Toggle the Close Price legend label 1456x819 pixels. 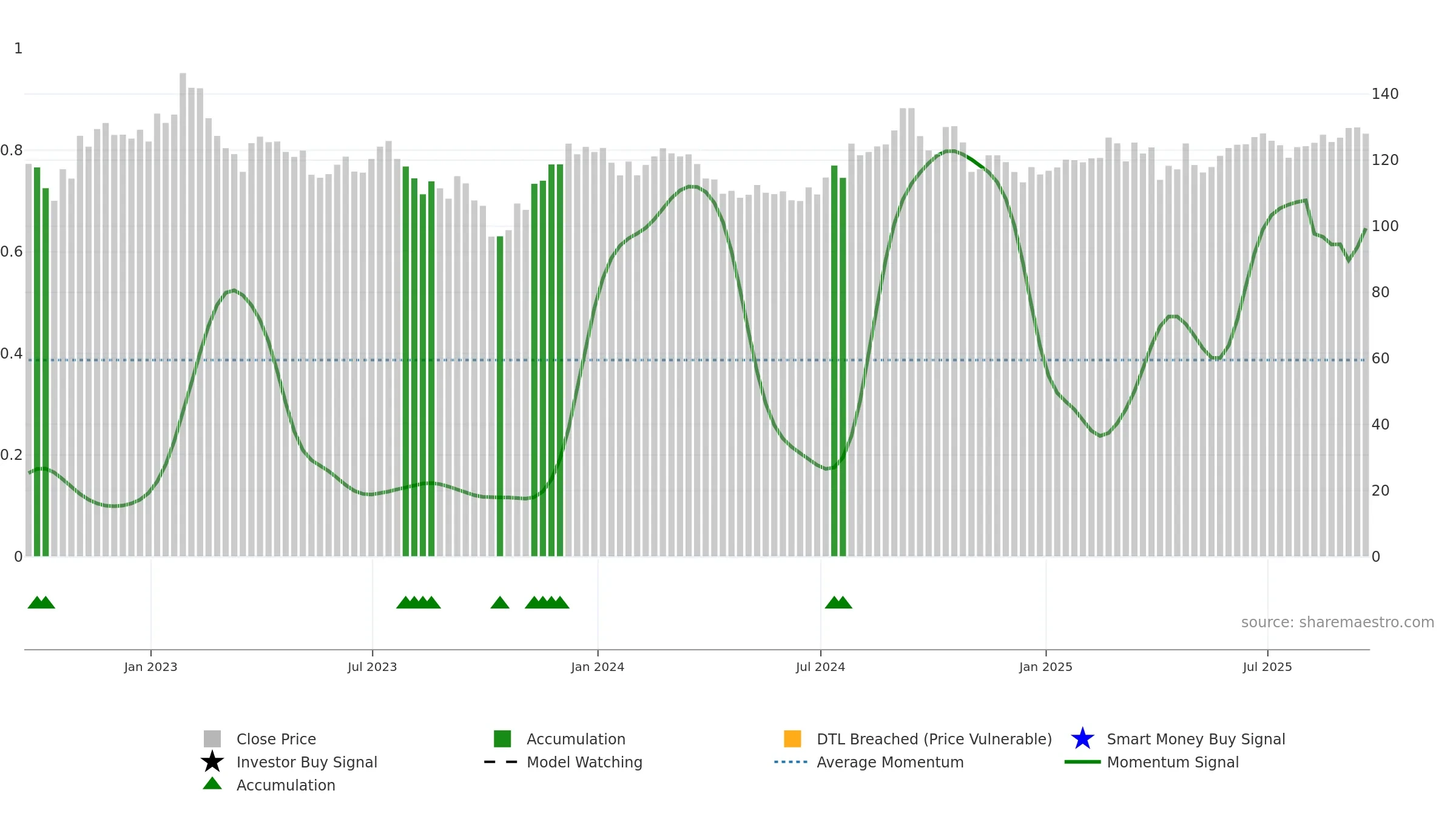(276, 739)
